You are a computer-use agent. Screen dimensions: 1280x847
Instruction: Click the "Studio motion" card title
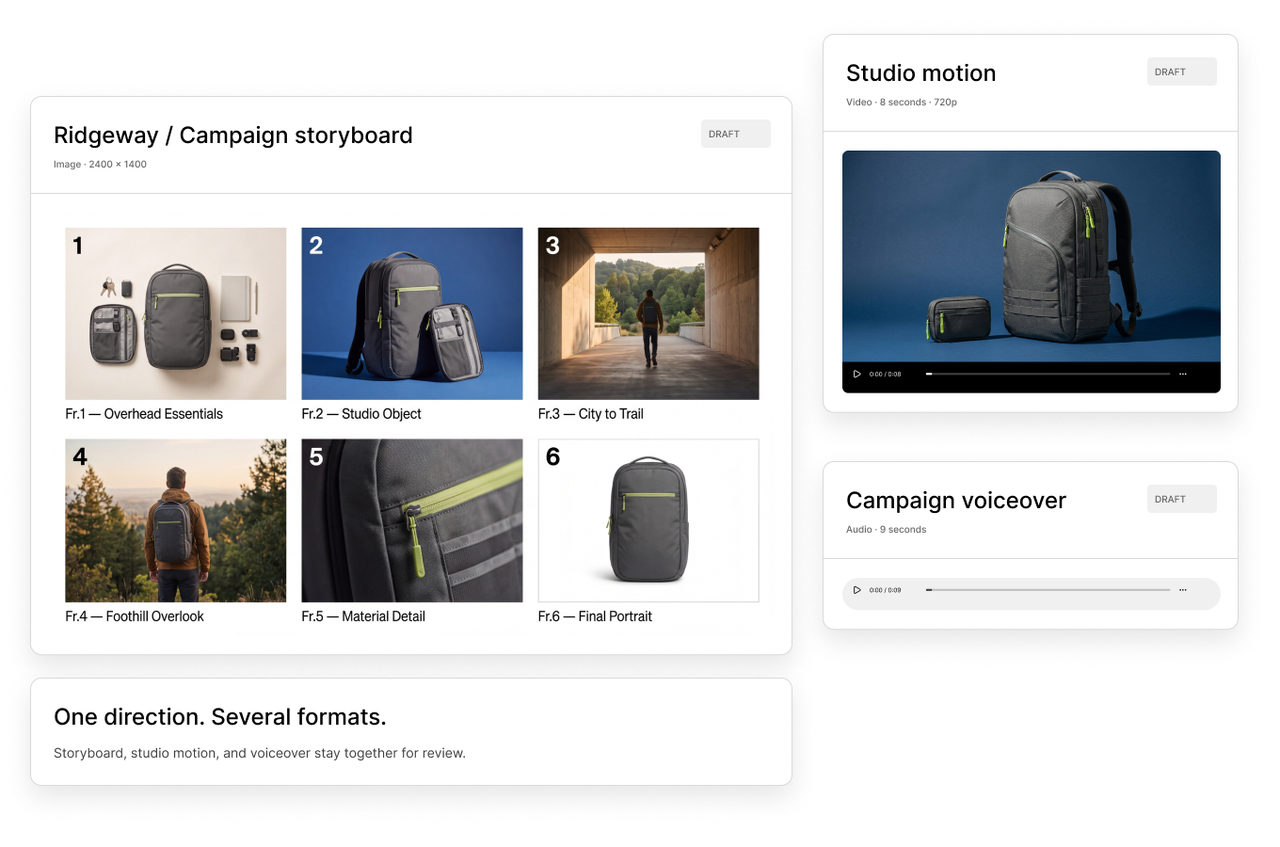coord(921,73)
